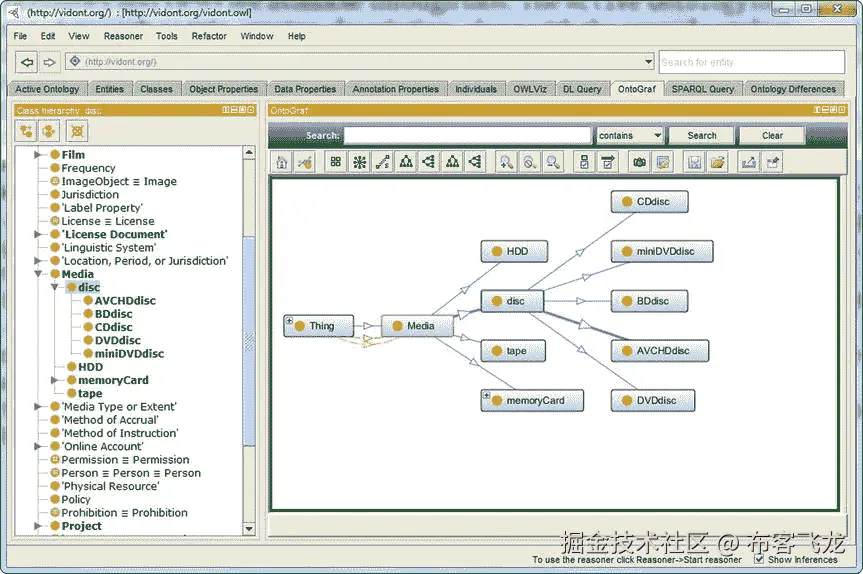Click the Clear button in OntoGraf
The image size is (863, 574).
[772, 135]
